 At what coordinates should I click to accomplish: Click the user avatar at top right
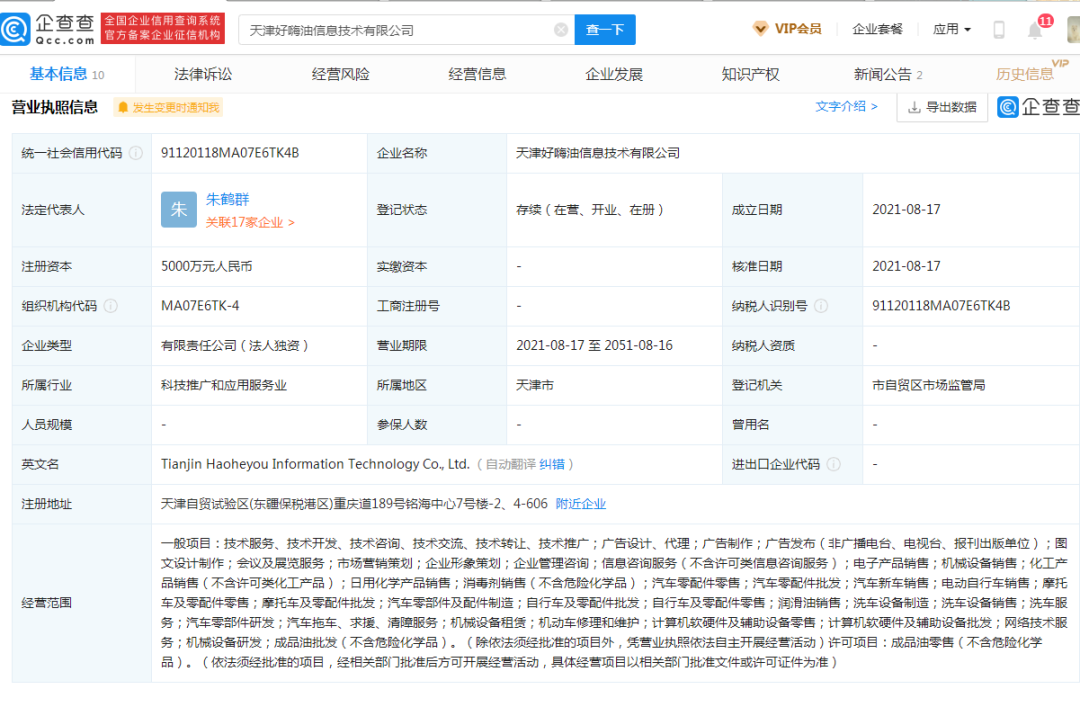[1073, 30]
